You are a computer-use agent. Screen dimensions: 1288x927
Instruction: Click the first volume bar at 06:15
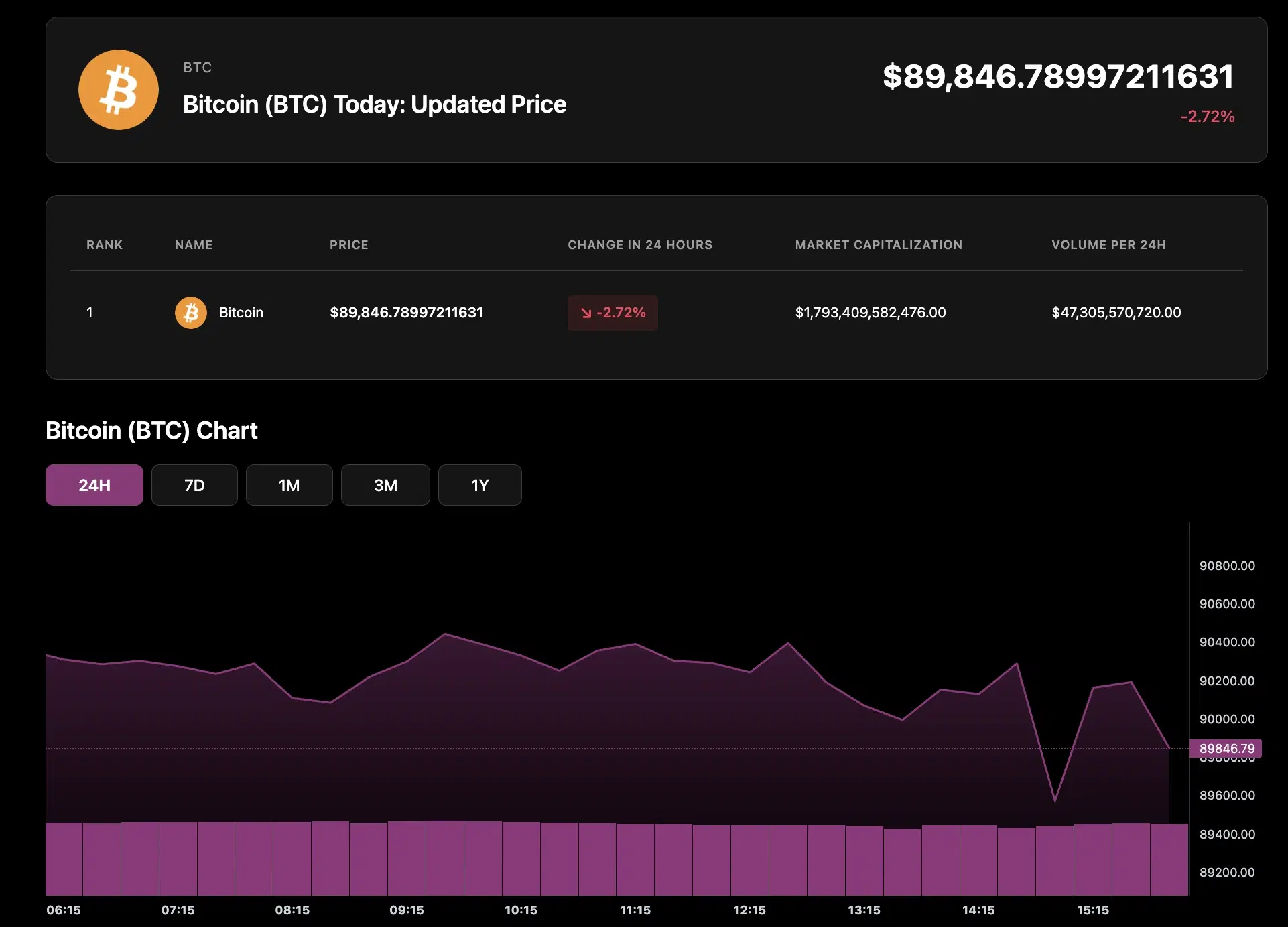64,859
